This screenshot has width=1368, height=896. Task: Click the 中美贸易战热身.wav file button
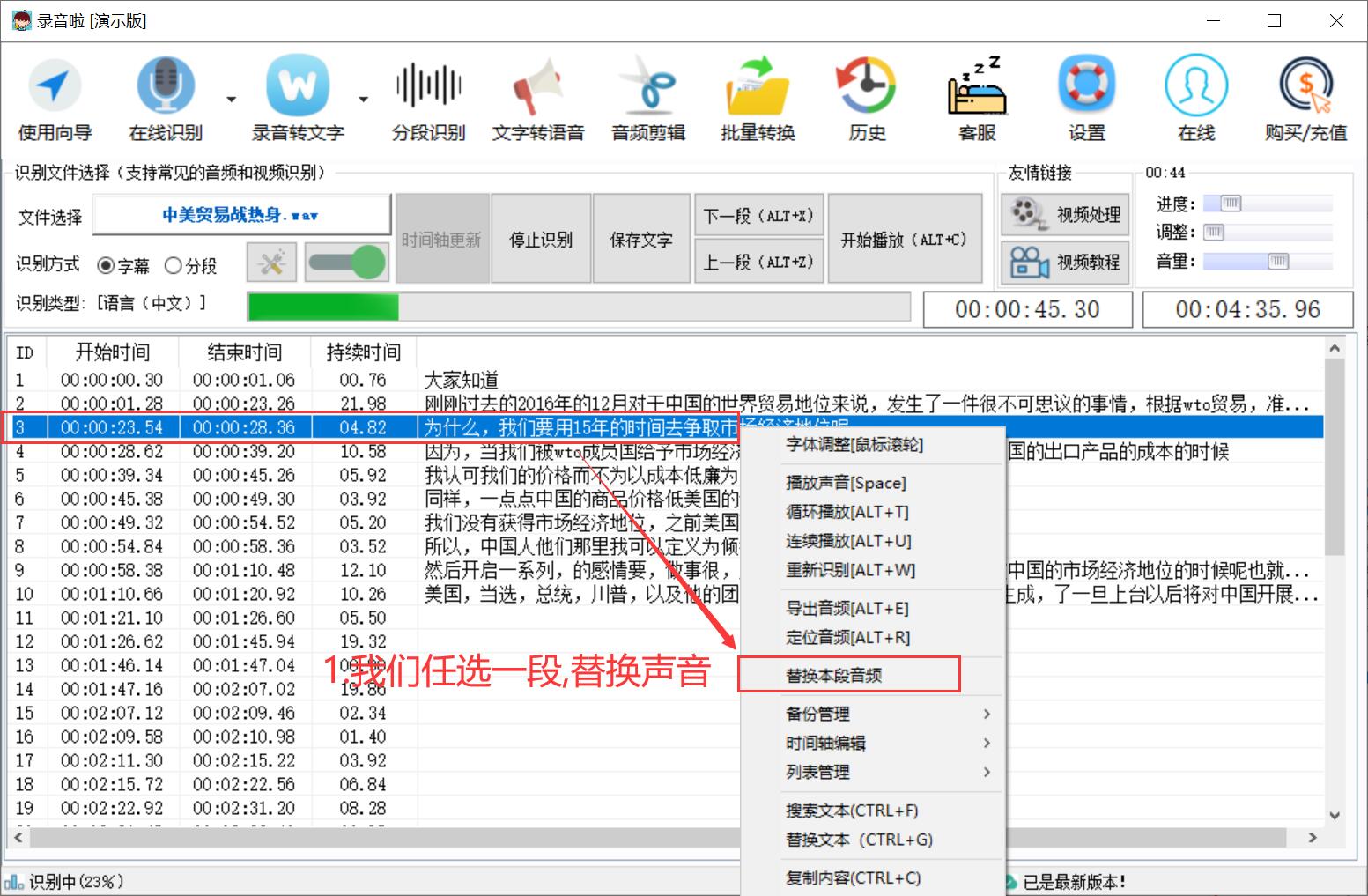pyautogui.click(x=241, y=215)
